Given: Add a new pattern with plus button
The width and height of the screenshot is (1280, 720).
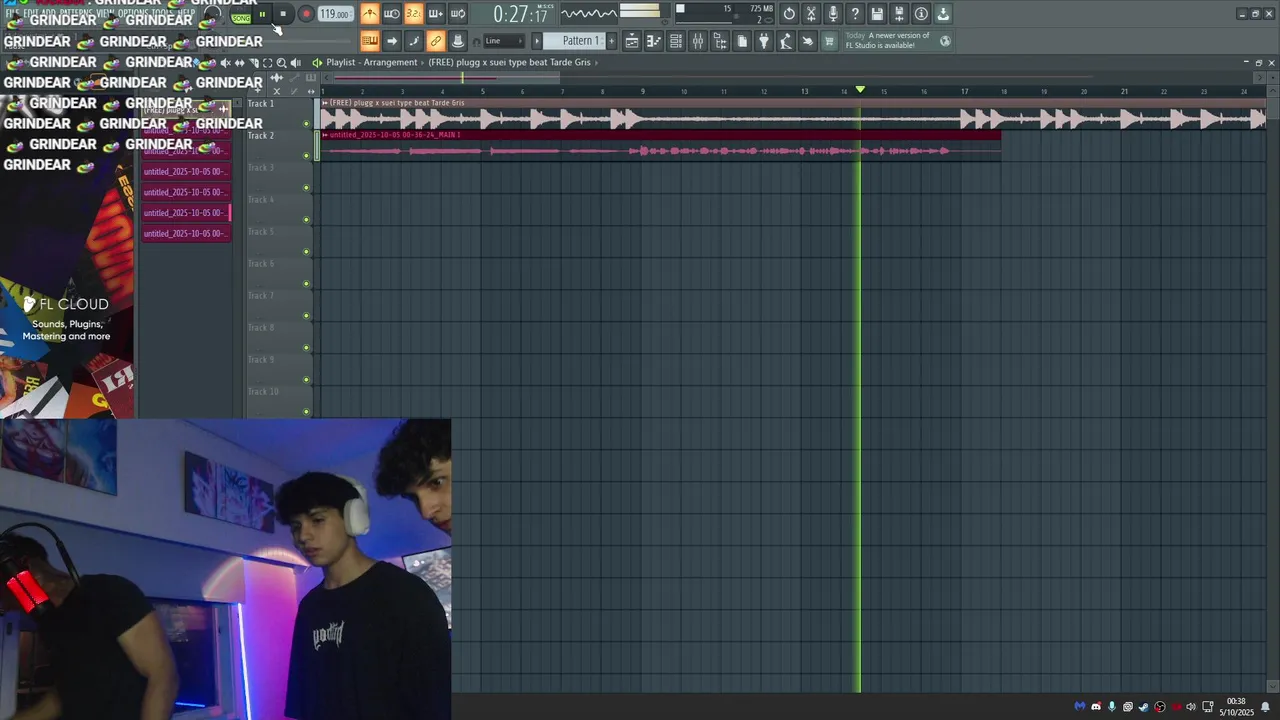Looking at the screenshot, I should pos(612,41).
